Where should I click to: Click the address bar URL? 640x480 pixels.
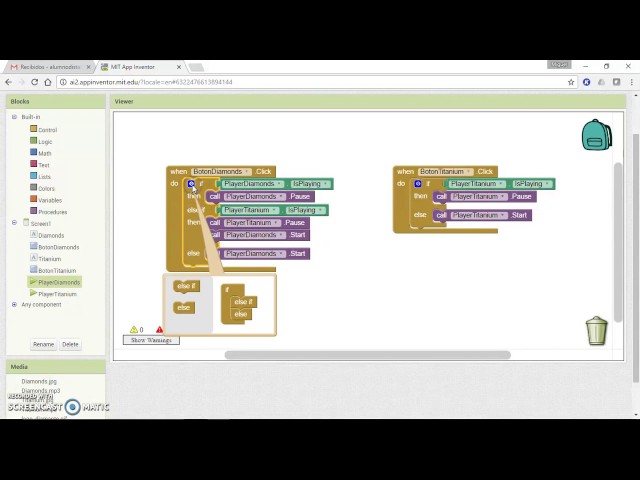[151, 82]
